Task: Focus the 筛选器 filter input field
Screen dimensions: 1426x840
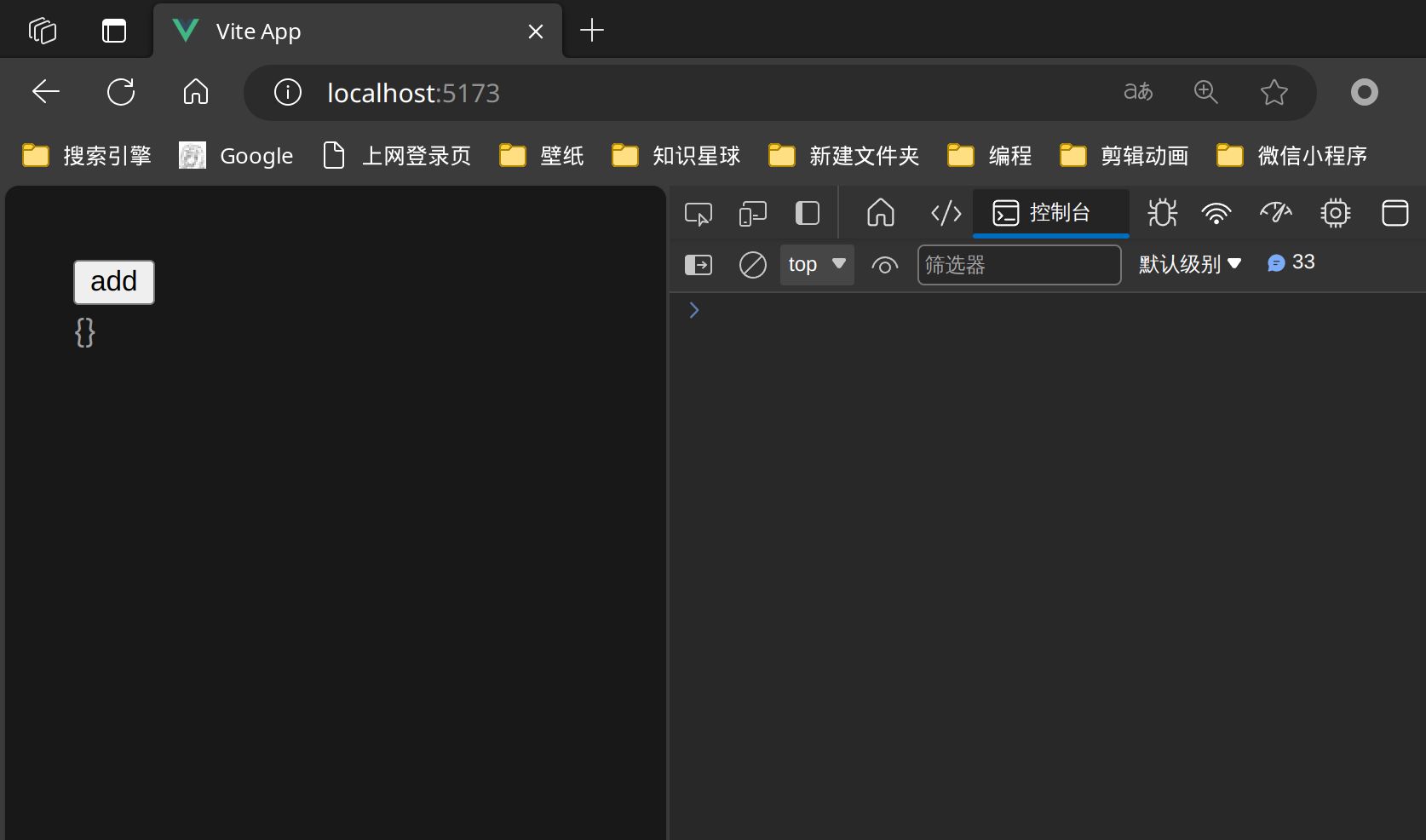Action: [x=1019, y=265]
